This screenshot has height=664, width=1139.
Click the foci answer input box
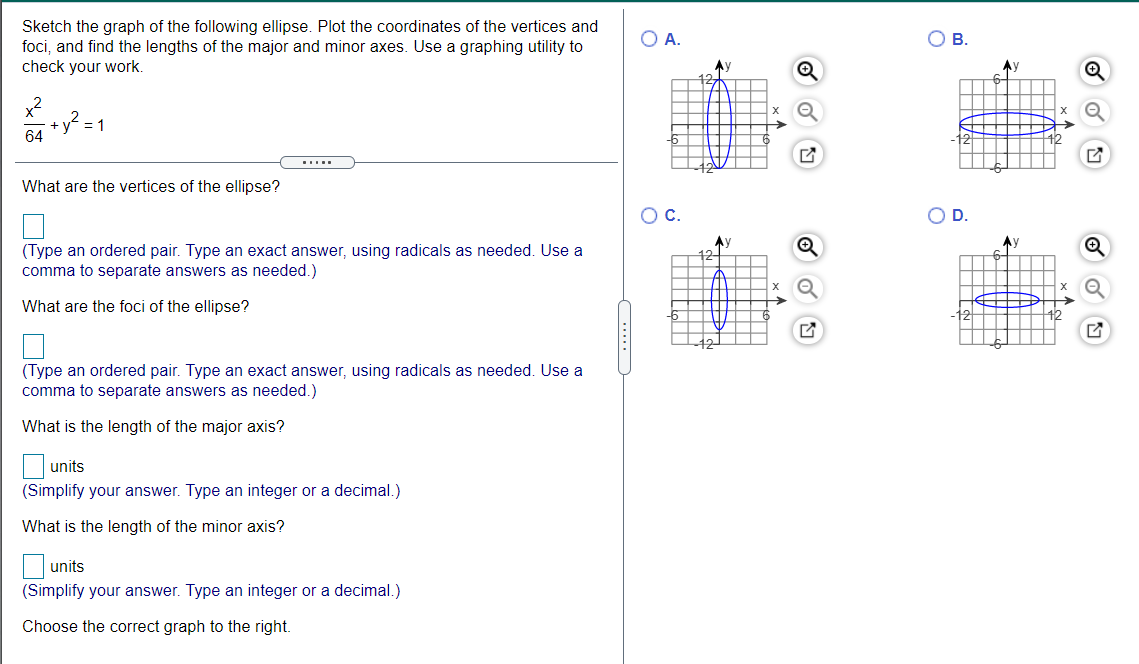click(34, 345)
